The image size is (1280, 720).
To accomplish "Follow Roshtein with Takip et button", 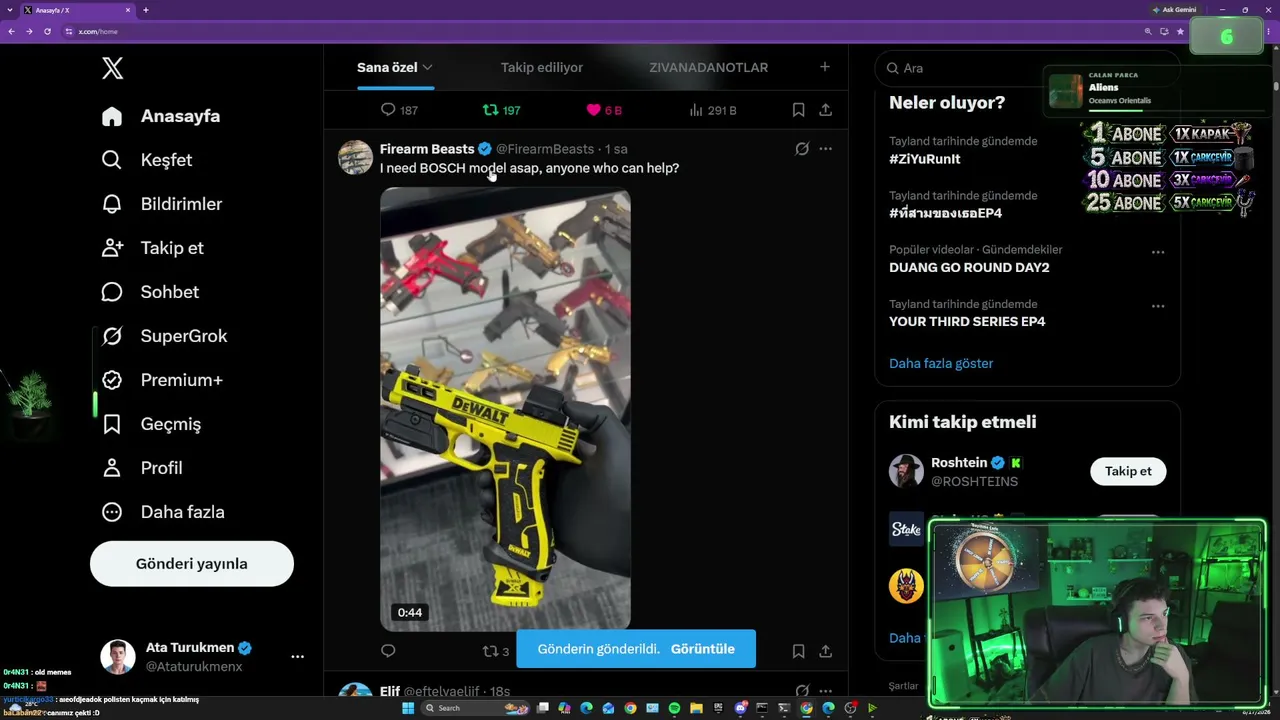I will tap(1128, 471).
